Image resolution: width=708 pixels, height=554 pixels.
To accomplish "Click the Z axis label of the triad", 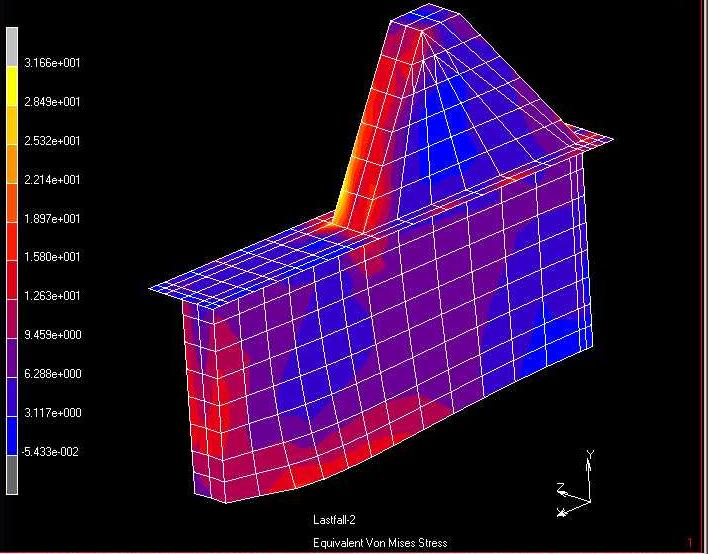I will 560,488.
